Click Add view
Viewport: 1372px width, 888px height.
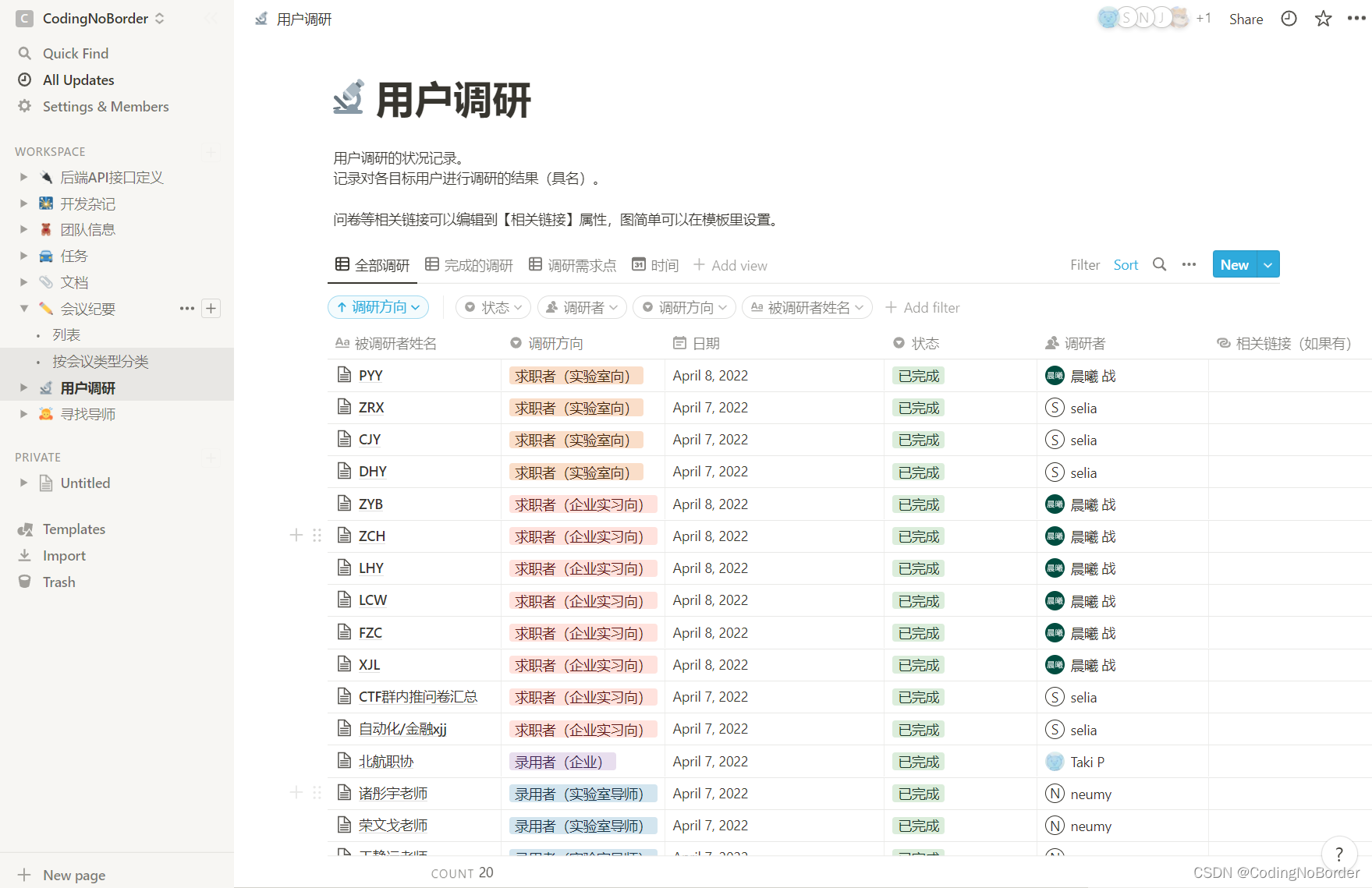[730, 265]
